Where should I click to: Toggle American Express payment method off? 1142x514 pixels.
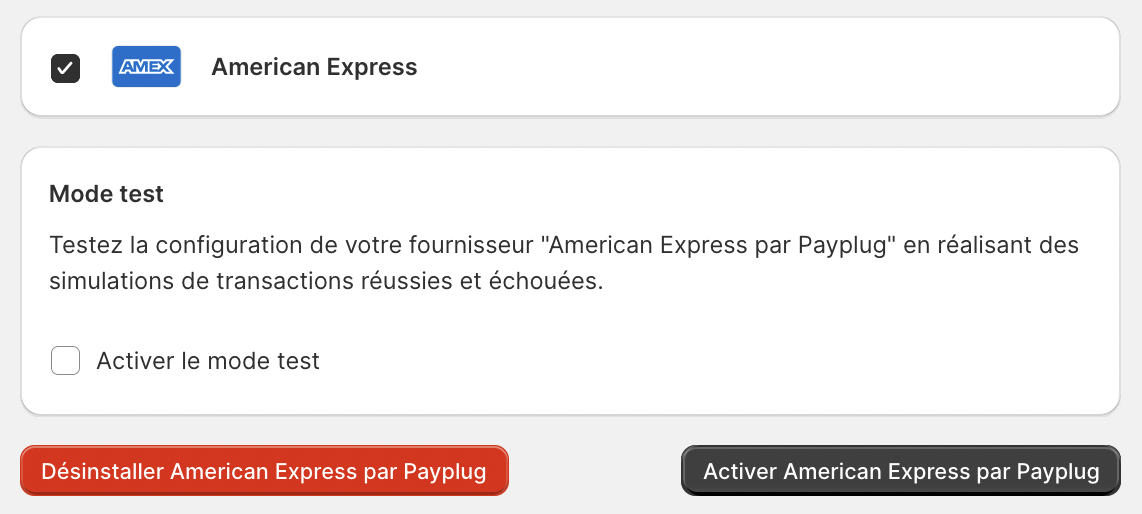[66, 68]
